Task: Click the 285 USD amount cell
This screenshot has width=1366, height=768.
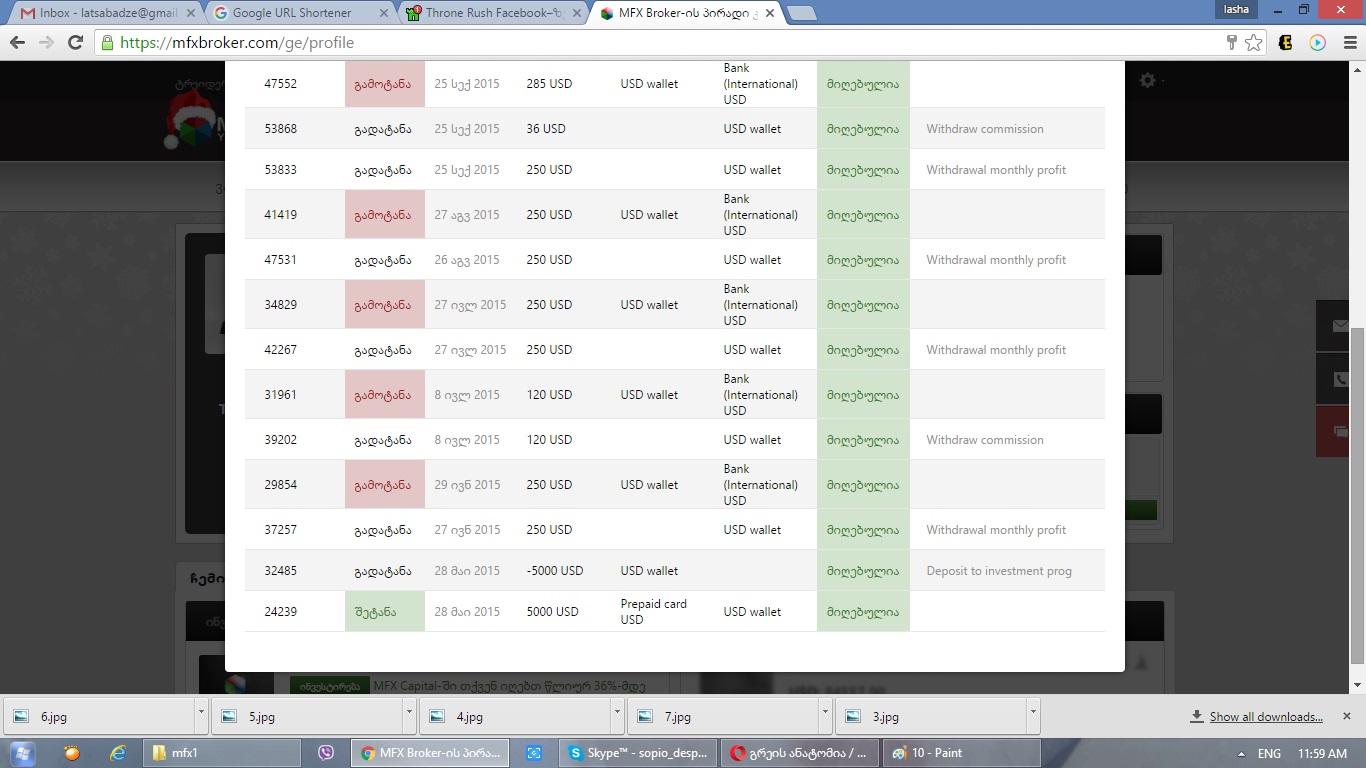Action: click(549, 84)
